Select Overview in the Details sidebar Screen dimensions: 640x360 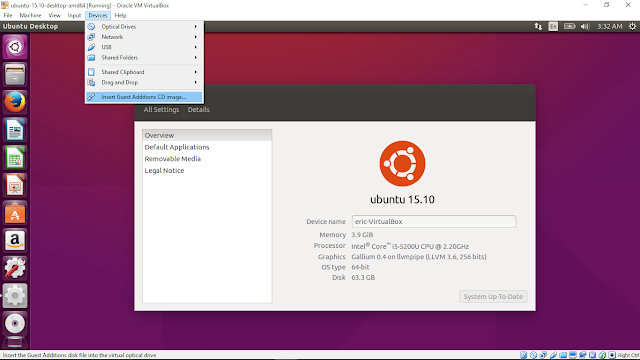coord(207,136)
